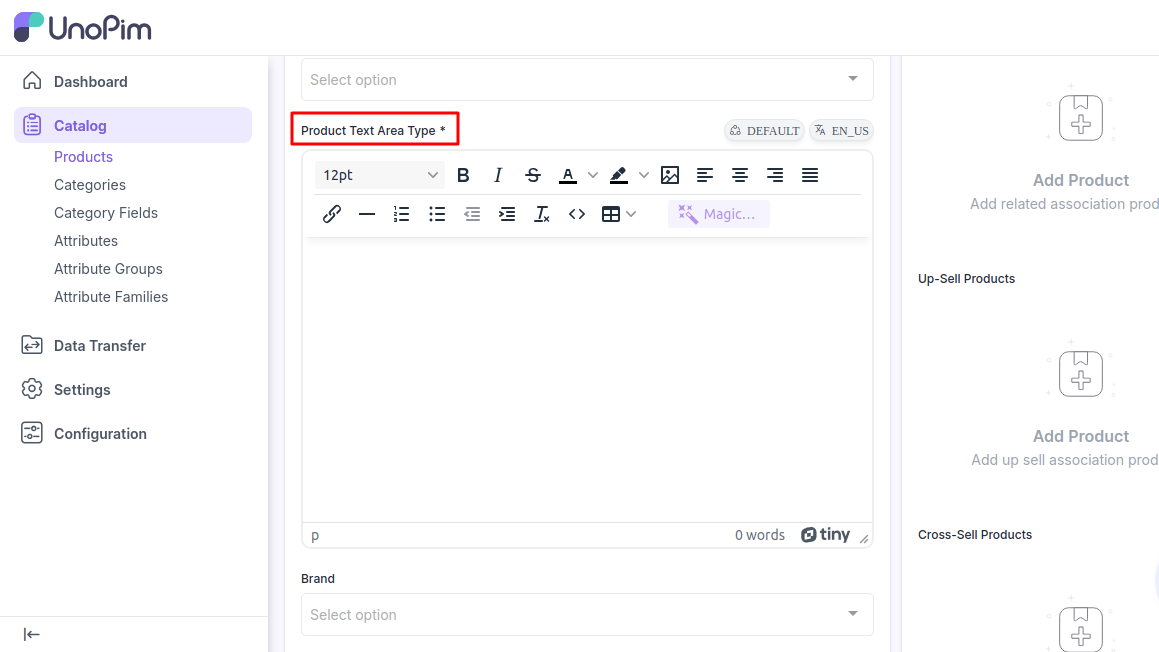Justify text alignment
Viewport: 1159px width, 652px height.
coord(810,175)
